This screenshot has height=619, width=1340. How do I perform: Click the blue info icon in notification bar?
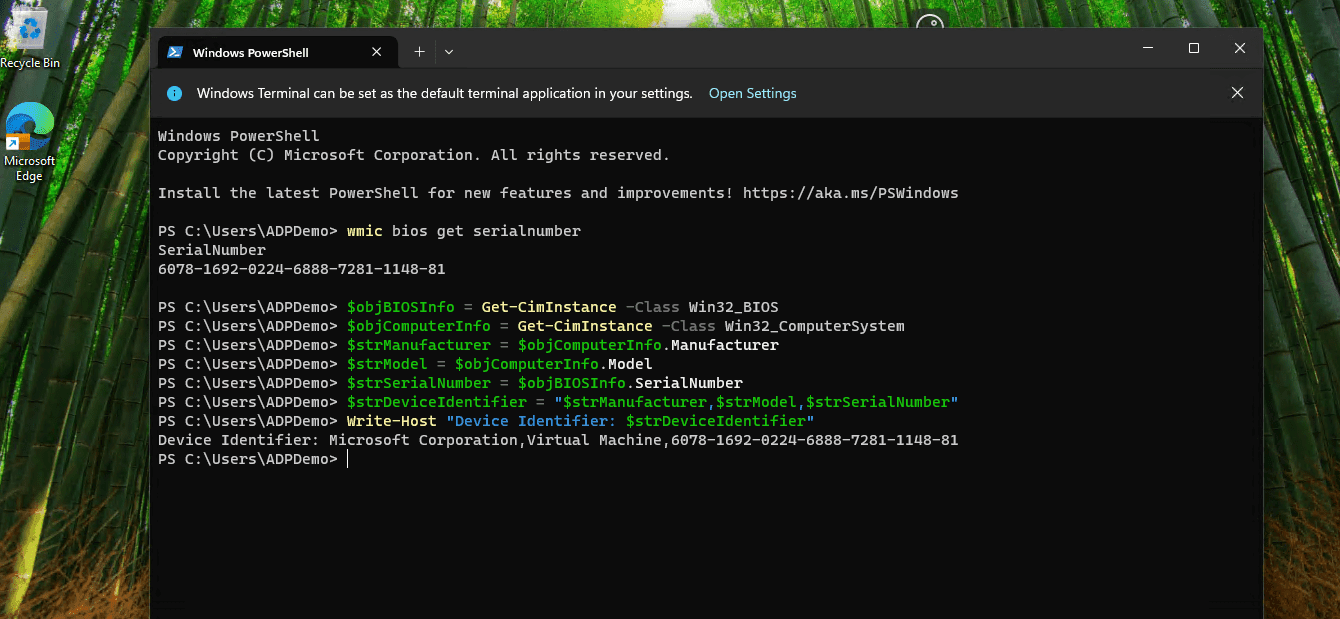tap(174, 93)
